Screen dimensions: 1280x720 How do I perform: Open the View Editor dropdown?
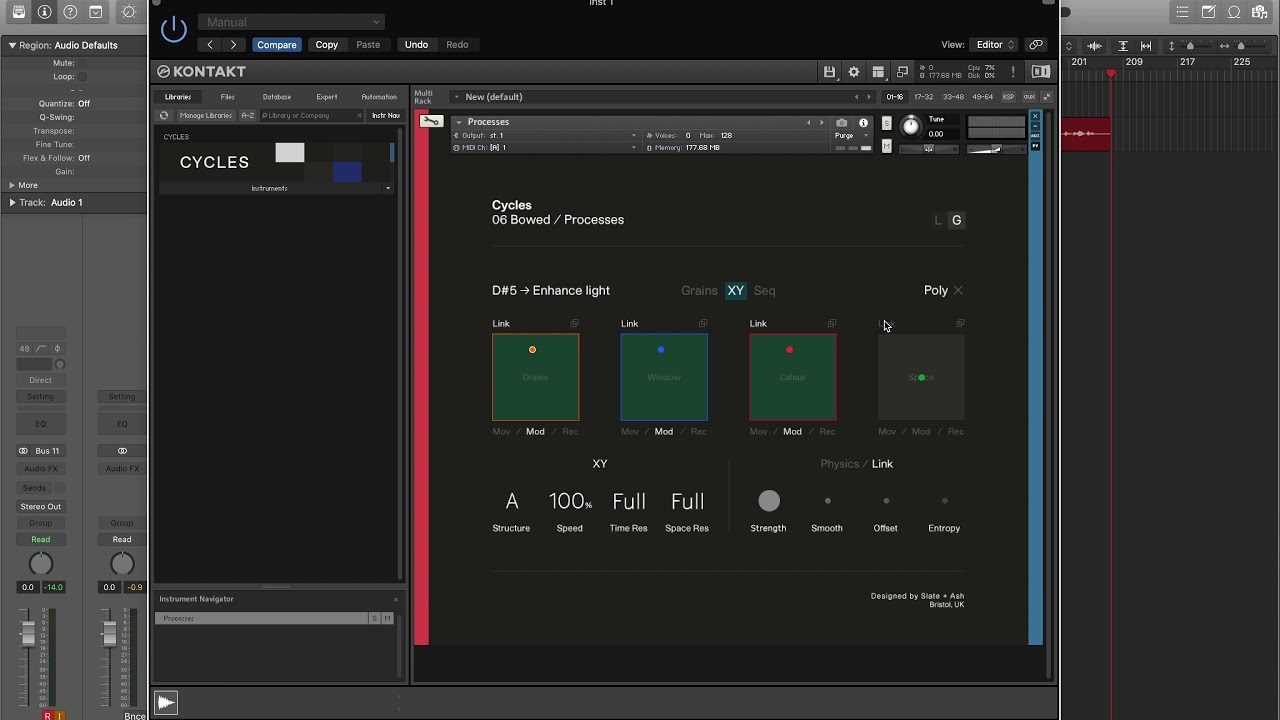[995, 45]
